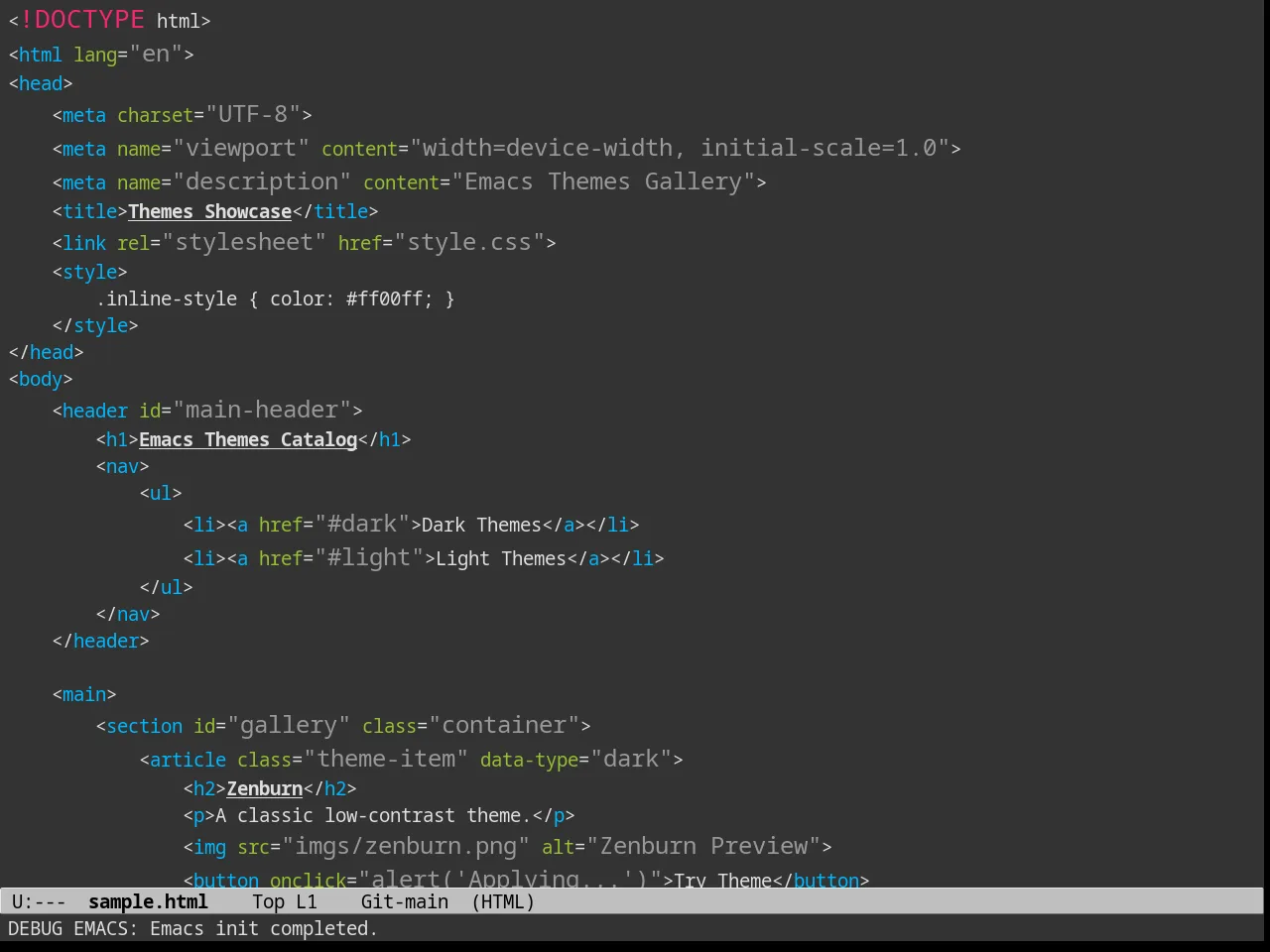Image resolution: width=1270 pixels, height=952 pixels.
Task: Click the "main-header" id value
Action: click(x=262, y=410)
